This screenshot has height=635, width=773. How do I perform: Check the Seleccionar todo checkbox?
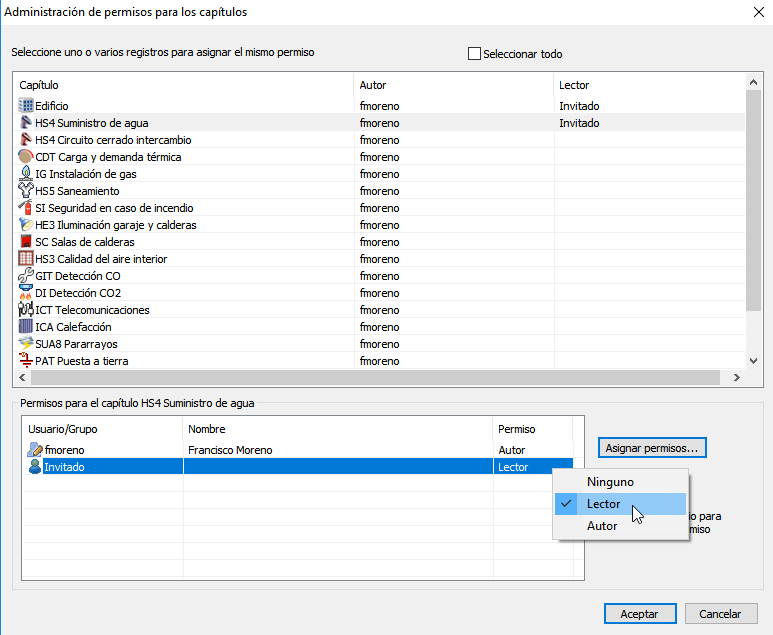click(x=474, y=53)
